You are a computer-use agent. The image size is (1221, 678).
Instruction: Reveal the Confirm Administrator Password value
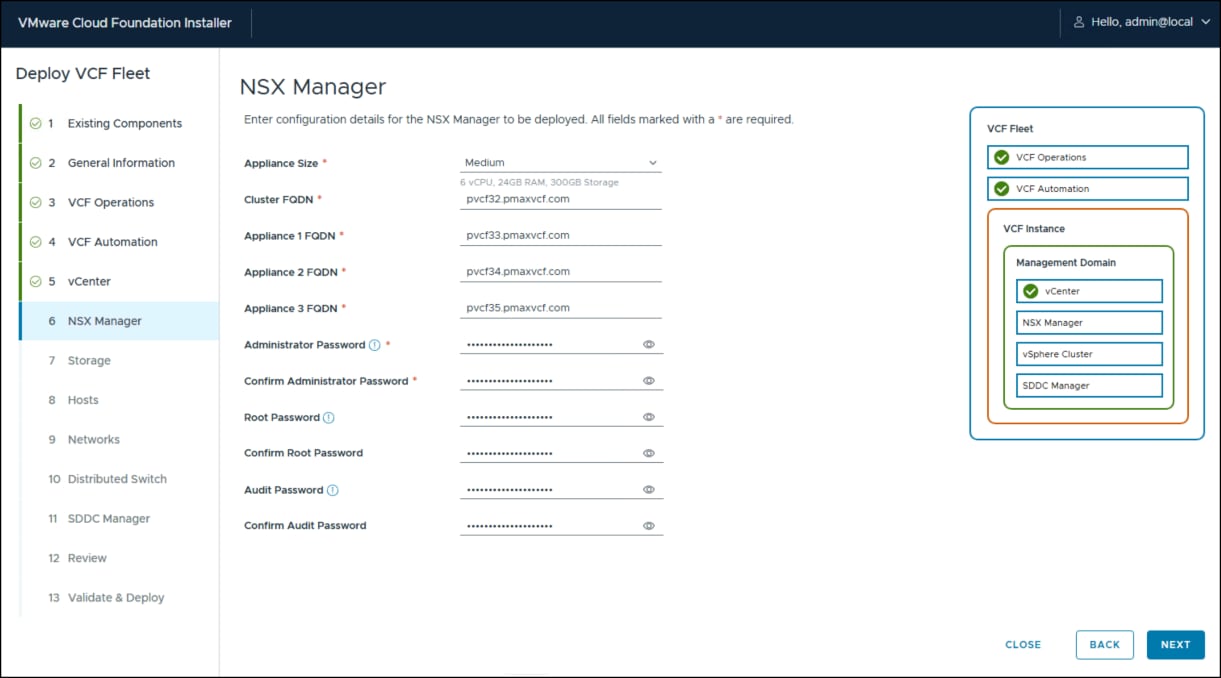pos(648,381)
